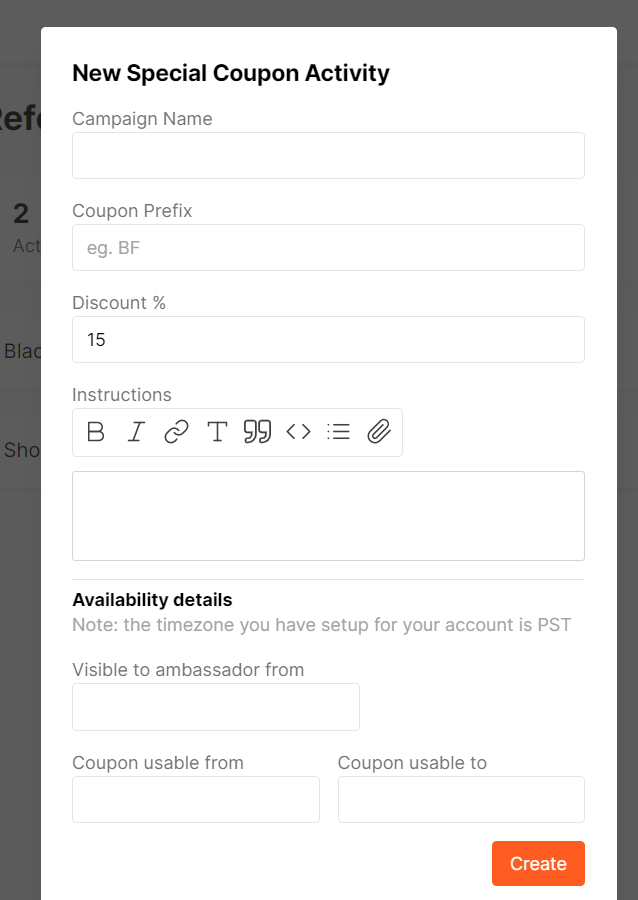This screenshot has height=900, width=638.
Task: Attach a file using the paperclip icon
Action: pos(379,432)
